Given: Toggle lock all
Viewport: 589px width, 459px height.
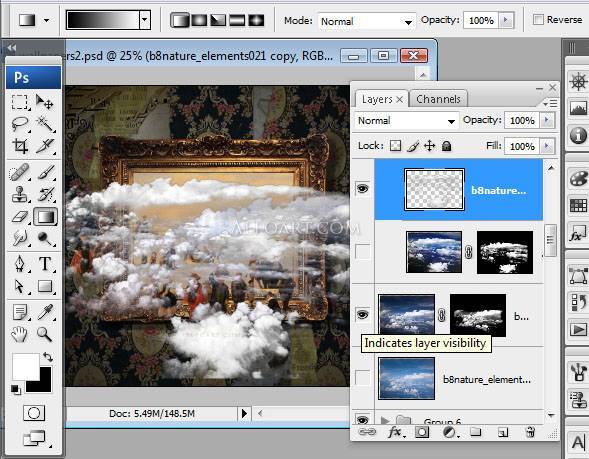Looking at the screenshot, I should (x=446, y=146).
